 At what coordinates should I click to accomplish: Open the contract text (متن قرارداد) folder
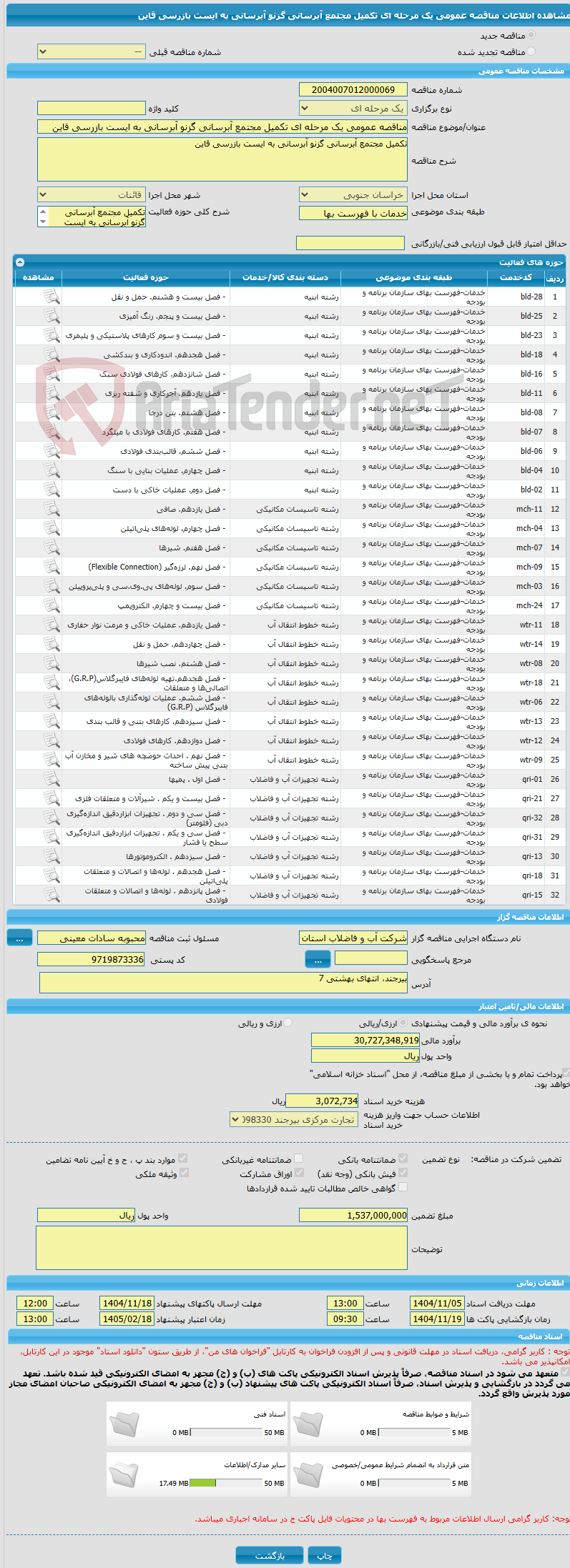(x=308, y=1474)
